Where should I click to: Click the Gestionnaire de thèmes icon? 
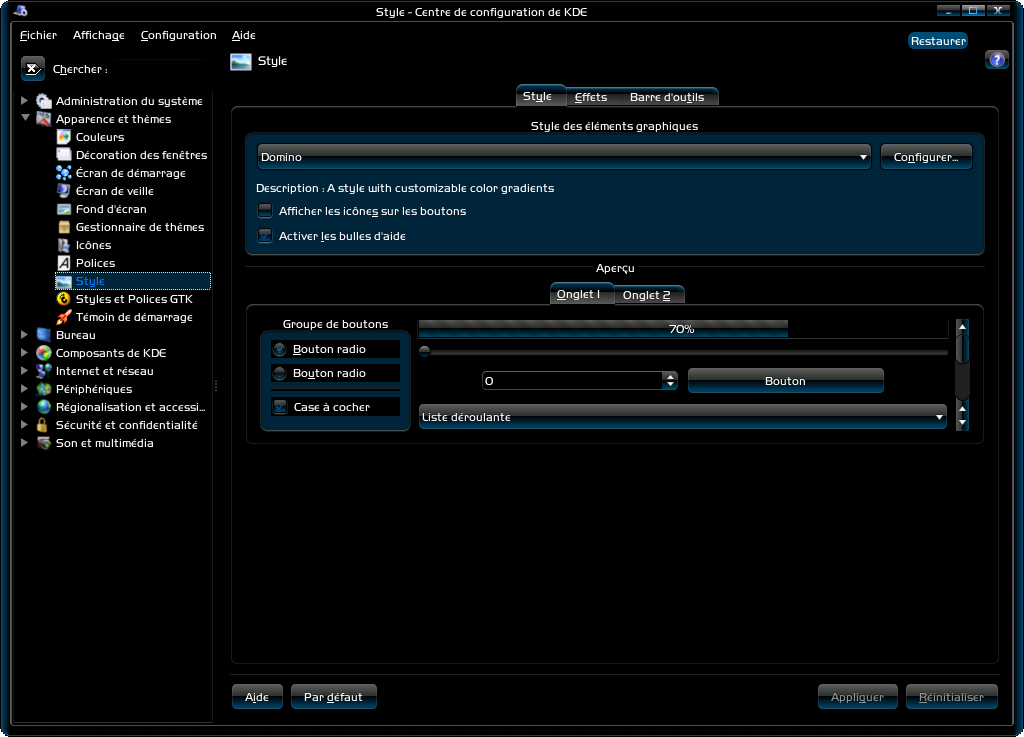[x=63, y=227]
